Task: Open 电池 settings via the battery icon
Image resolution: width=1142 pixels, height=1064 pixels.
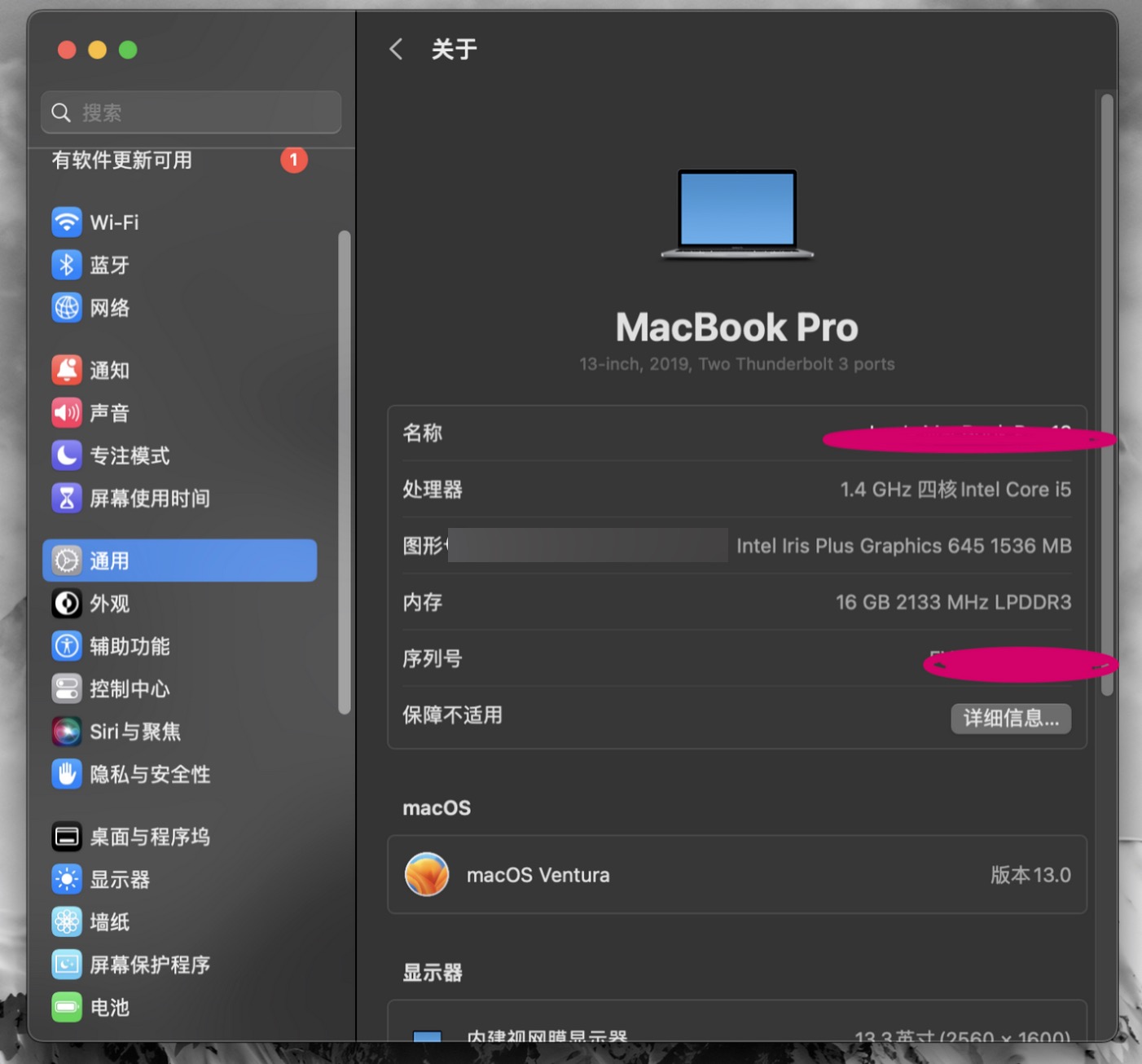Action: tap(67, 1008)
